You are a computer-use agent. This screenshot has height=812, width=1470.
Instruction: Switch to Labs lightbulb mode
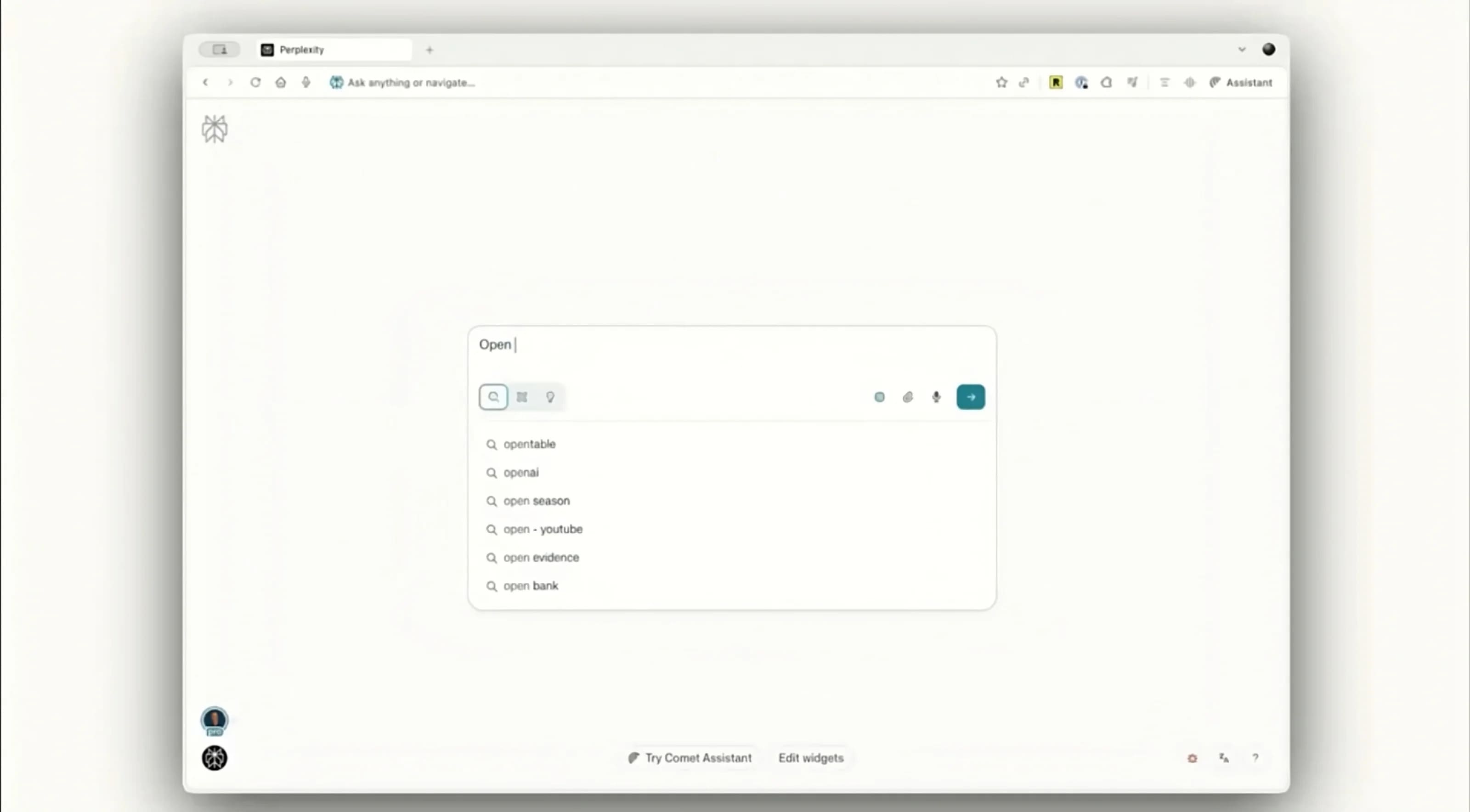pyautogui.click(x=550, y=397)
